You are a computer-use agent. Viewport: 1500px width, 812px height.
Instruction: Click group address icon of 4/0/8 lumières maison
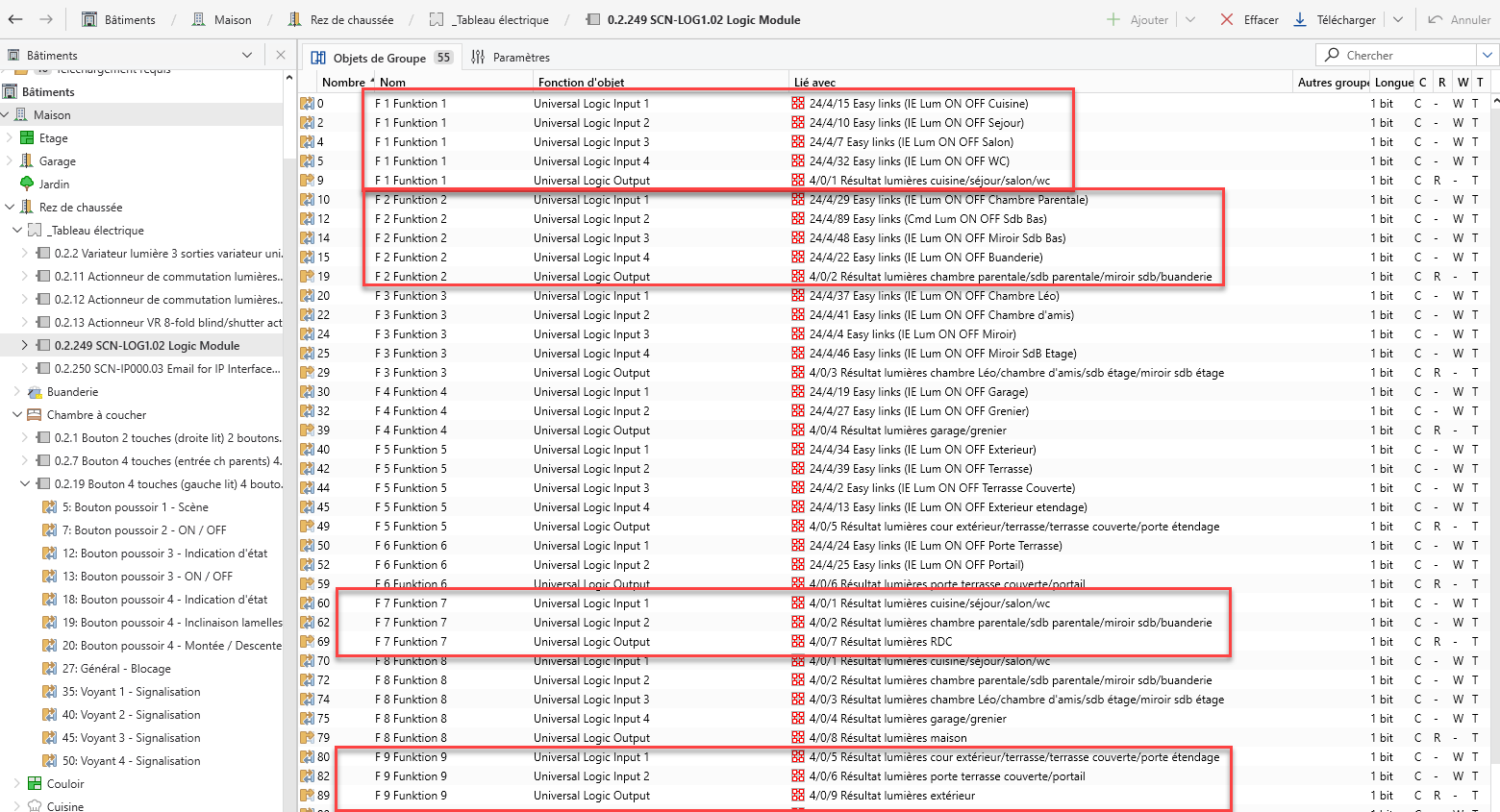click(798, 738)
